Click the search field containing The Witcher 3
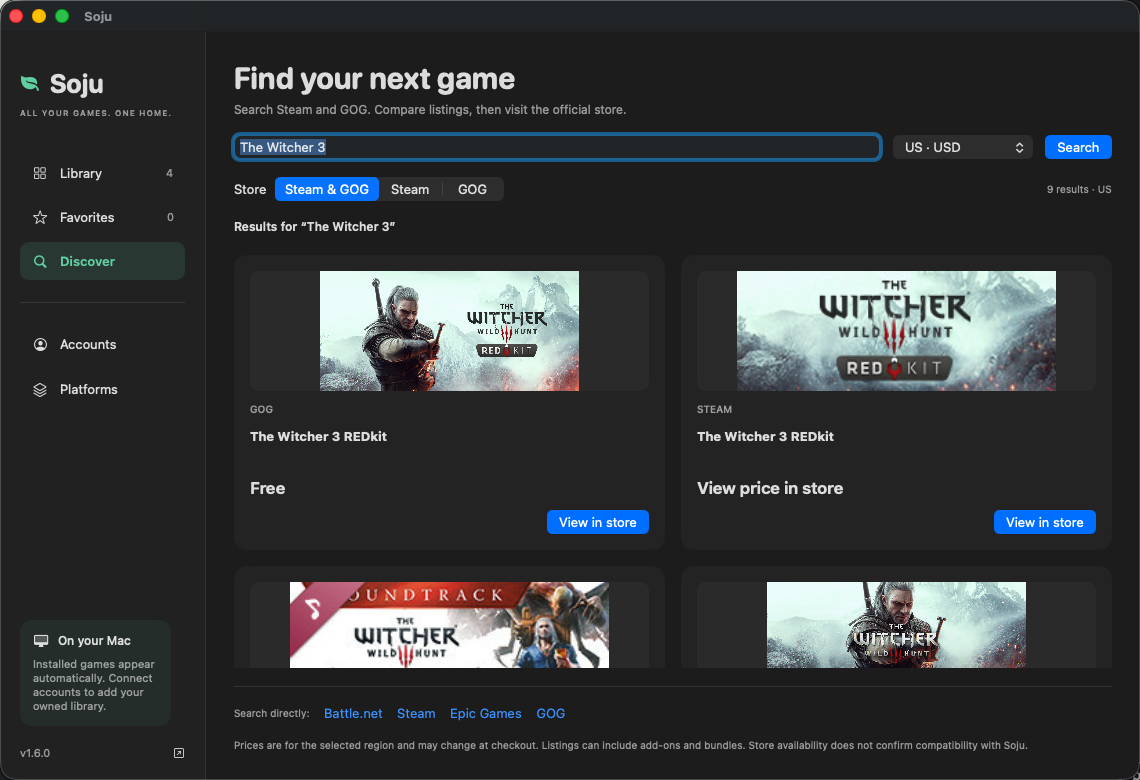The width and height of the screenshot is (1140, 780). pyautogui.click(x=557, y=147)
